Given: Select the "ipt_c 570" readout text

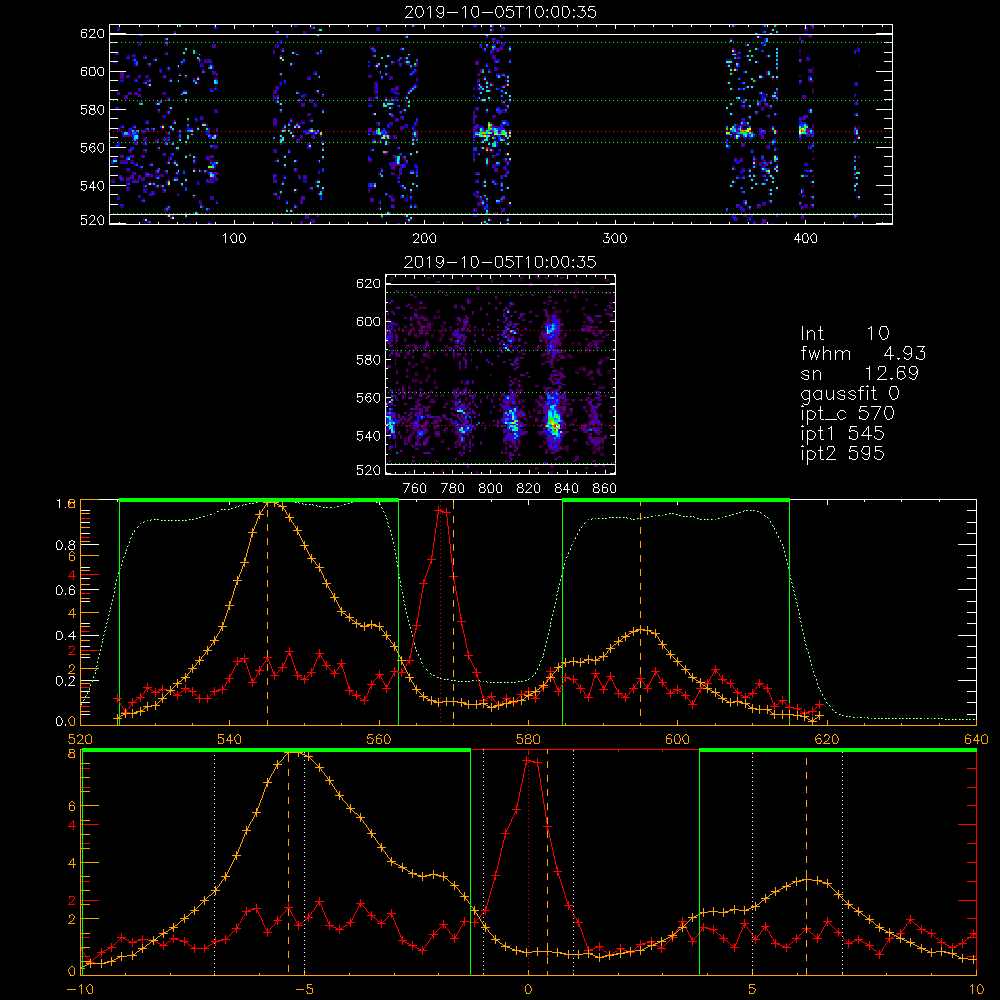Looking at the screenshot, I should click(848, 414).
